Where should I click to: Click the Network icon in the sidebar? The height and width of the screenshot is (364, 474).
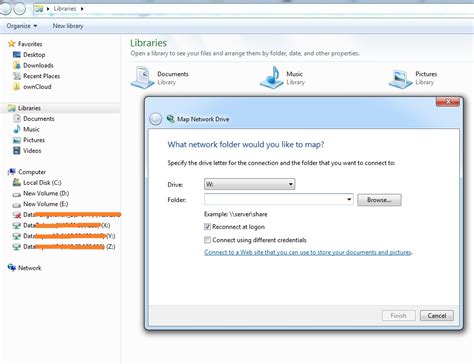[12, 268]
